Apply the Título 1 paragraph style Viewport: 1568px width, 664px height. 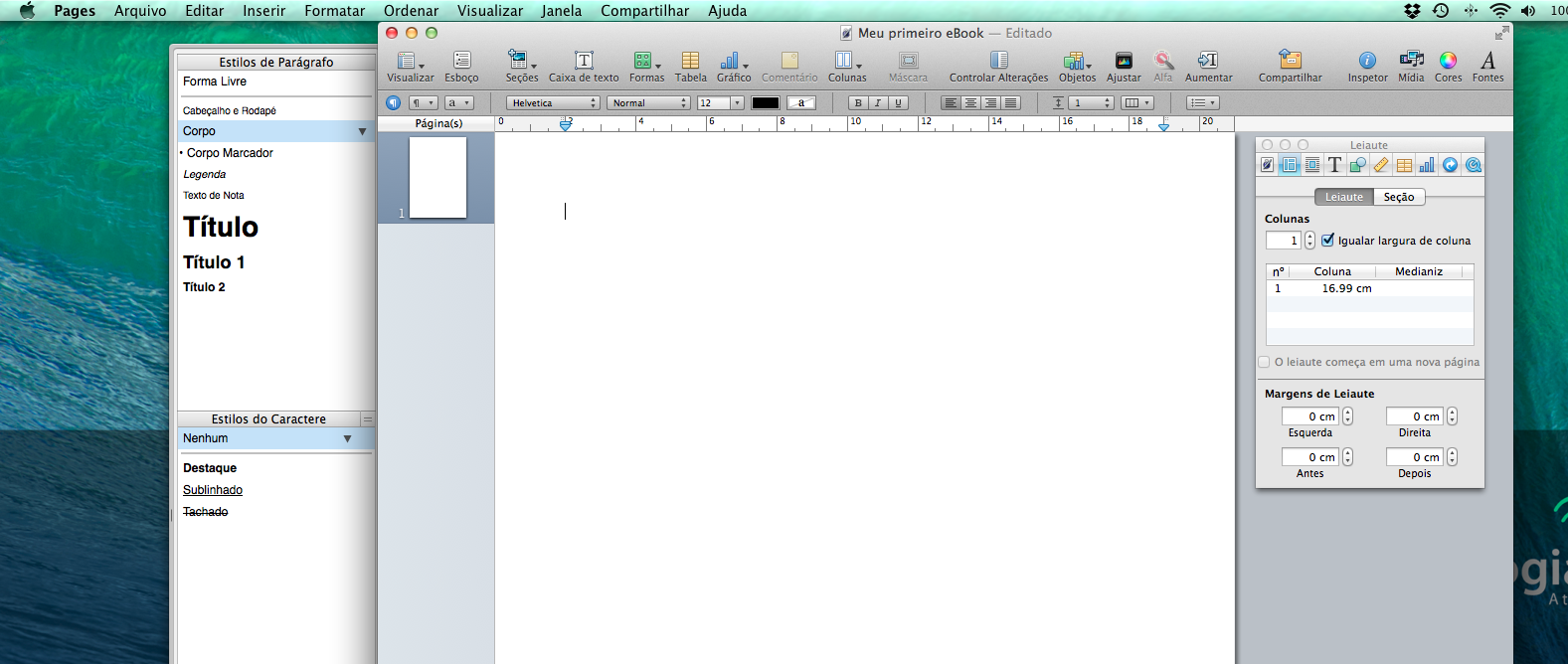[214, 262]
